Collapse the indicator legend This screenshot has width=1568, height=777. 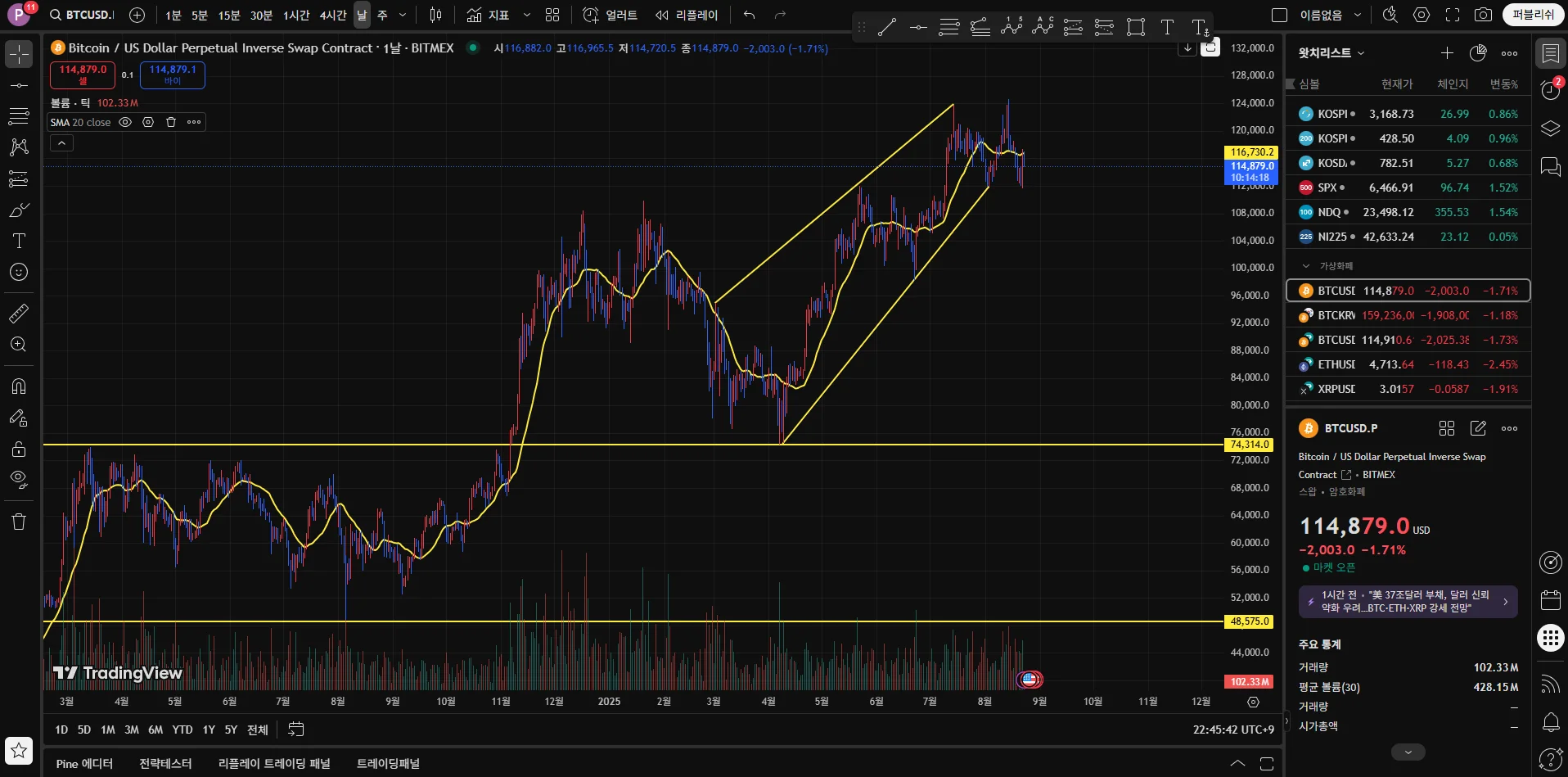coord(61,143)
